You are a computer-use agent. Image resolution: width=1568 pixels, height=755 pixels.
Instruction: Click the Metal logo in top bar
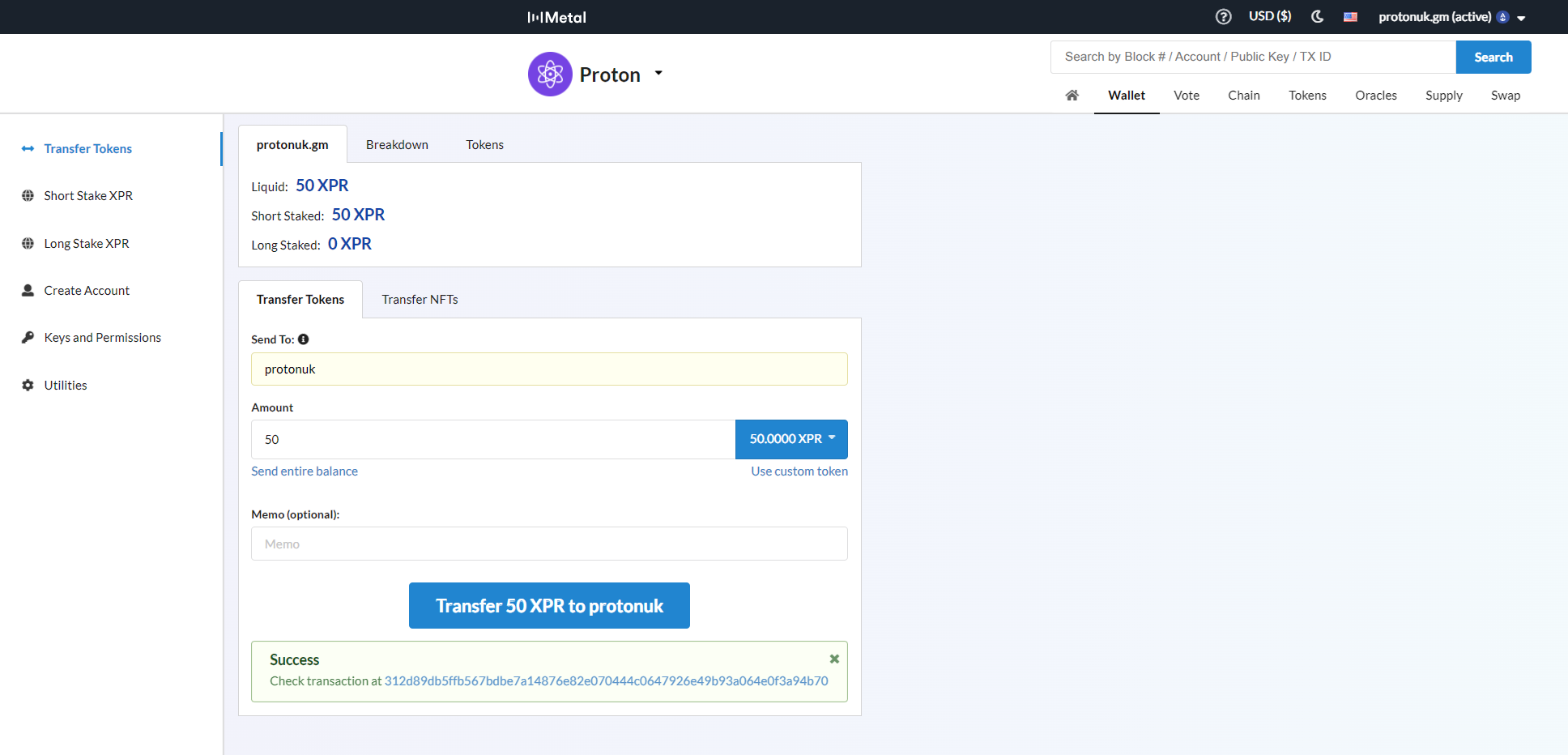click(x=556, y=17)
